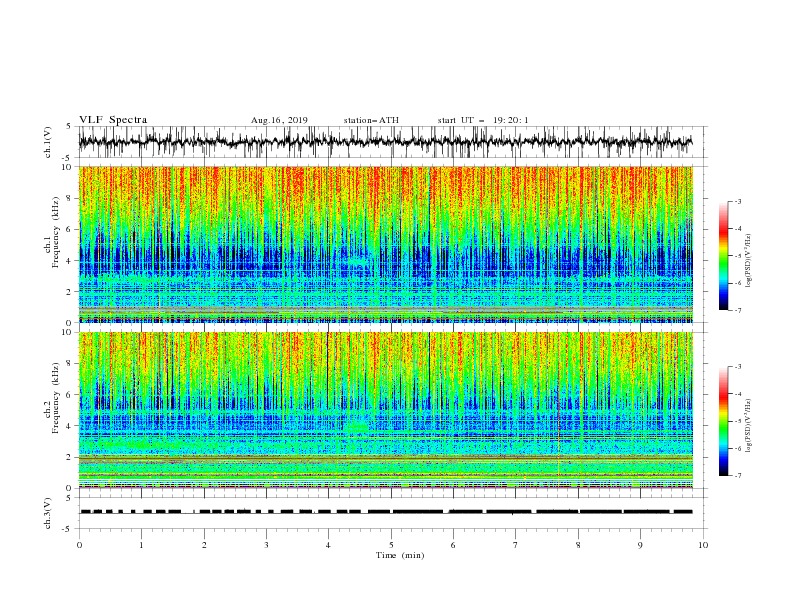Click time axis tick label "10" at the end of the time axis
Screen dimensions: 792x612
click(x=703, y=545)
